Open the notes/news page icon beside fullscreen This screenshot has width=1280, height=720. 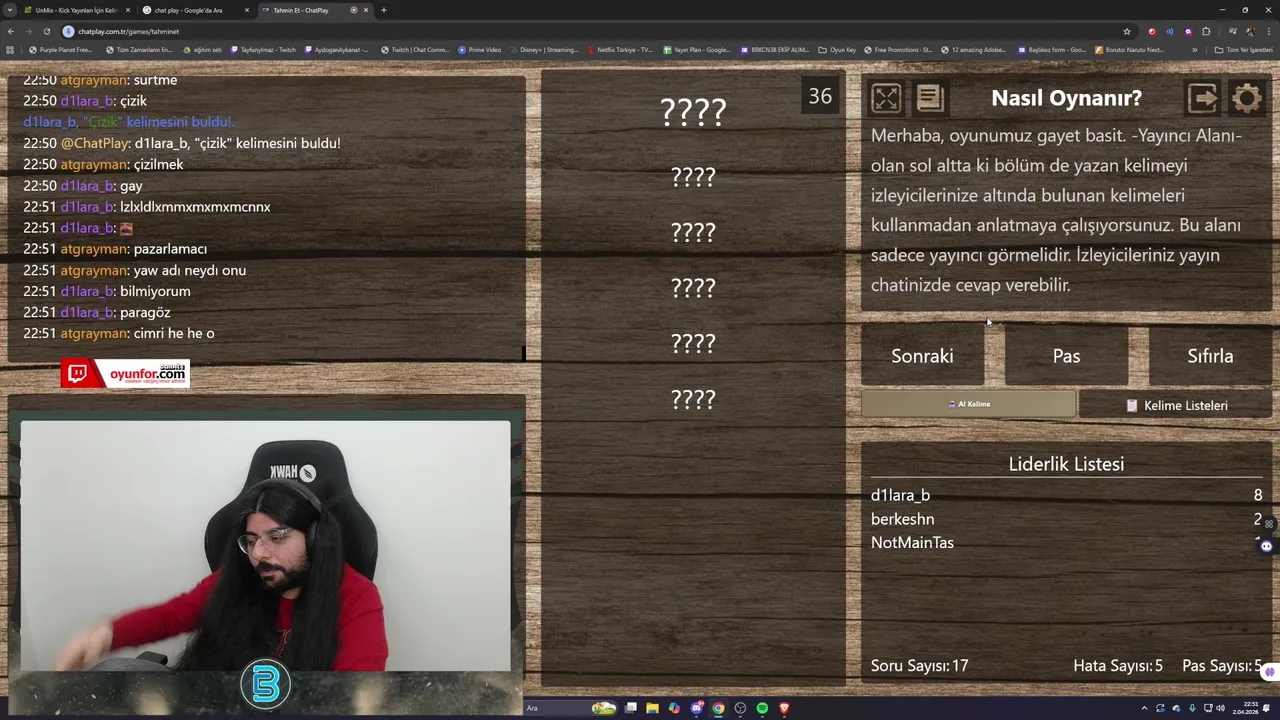929,97
